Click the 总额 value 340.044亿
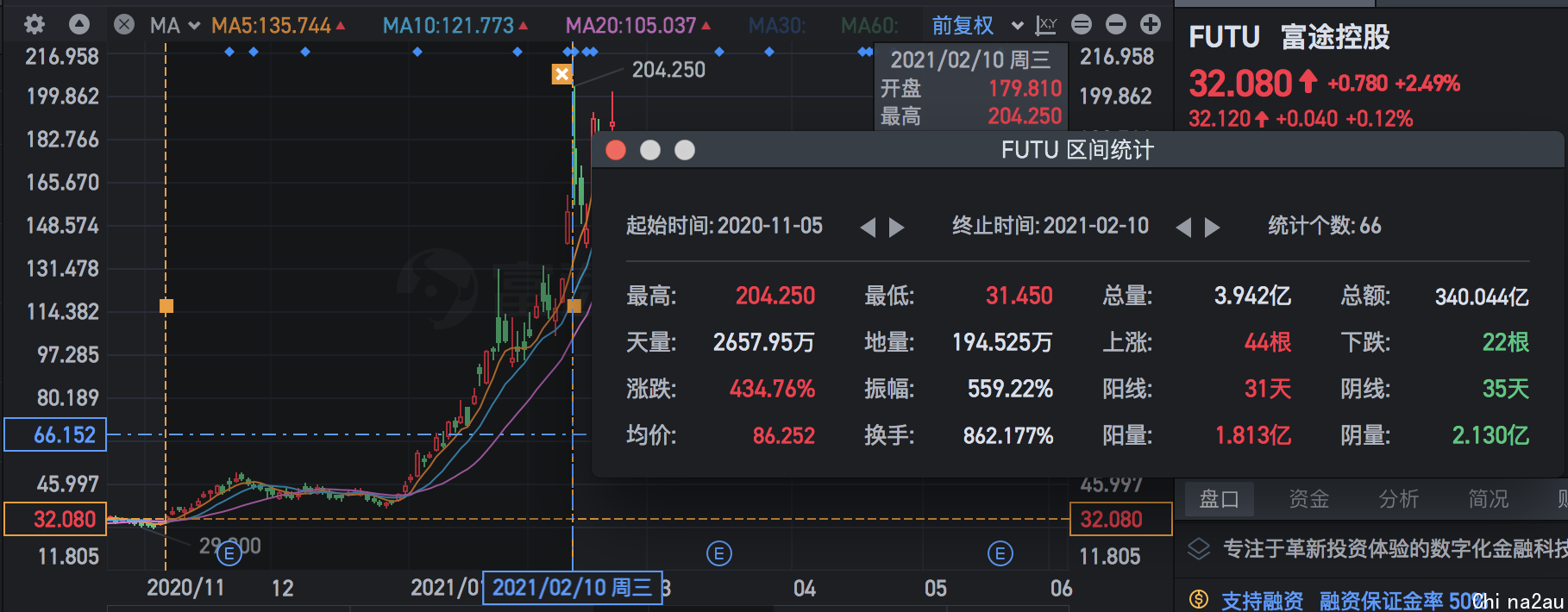Viewport: 1568px width, 612px height. 1482,297
